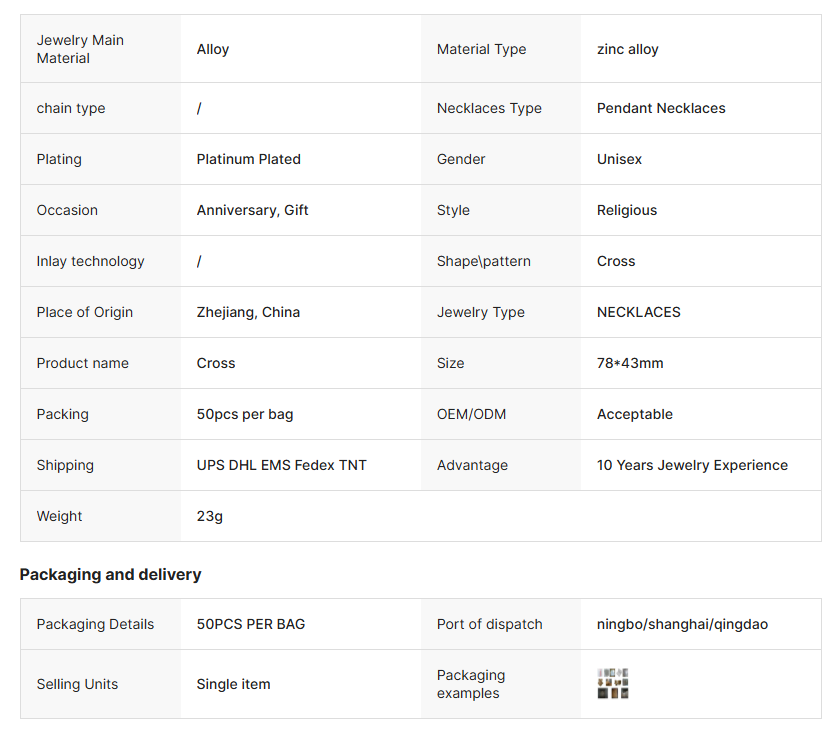
Task: Select the 'zinc alloy' material type value
Action: [628, 49]
